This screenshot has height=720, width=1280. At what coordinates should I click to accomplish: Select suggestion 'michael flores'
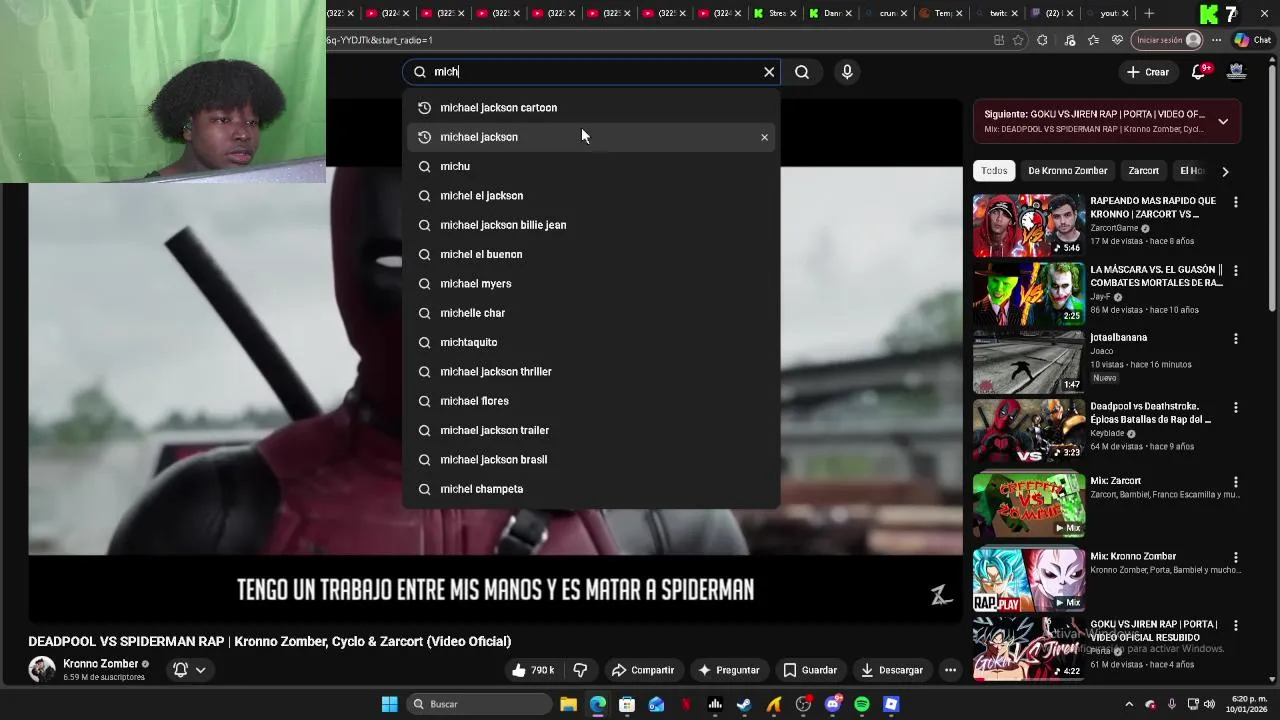(591, 401)
